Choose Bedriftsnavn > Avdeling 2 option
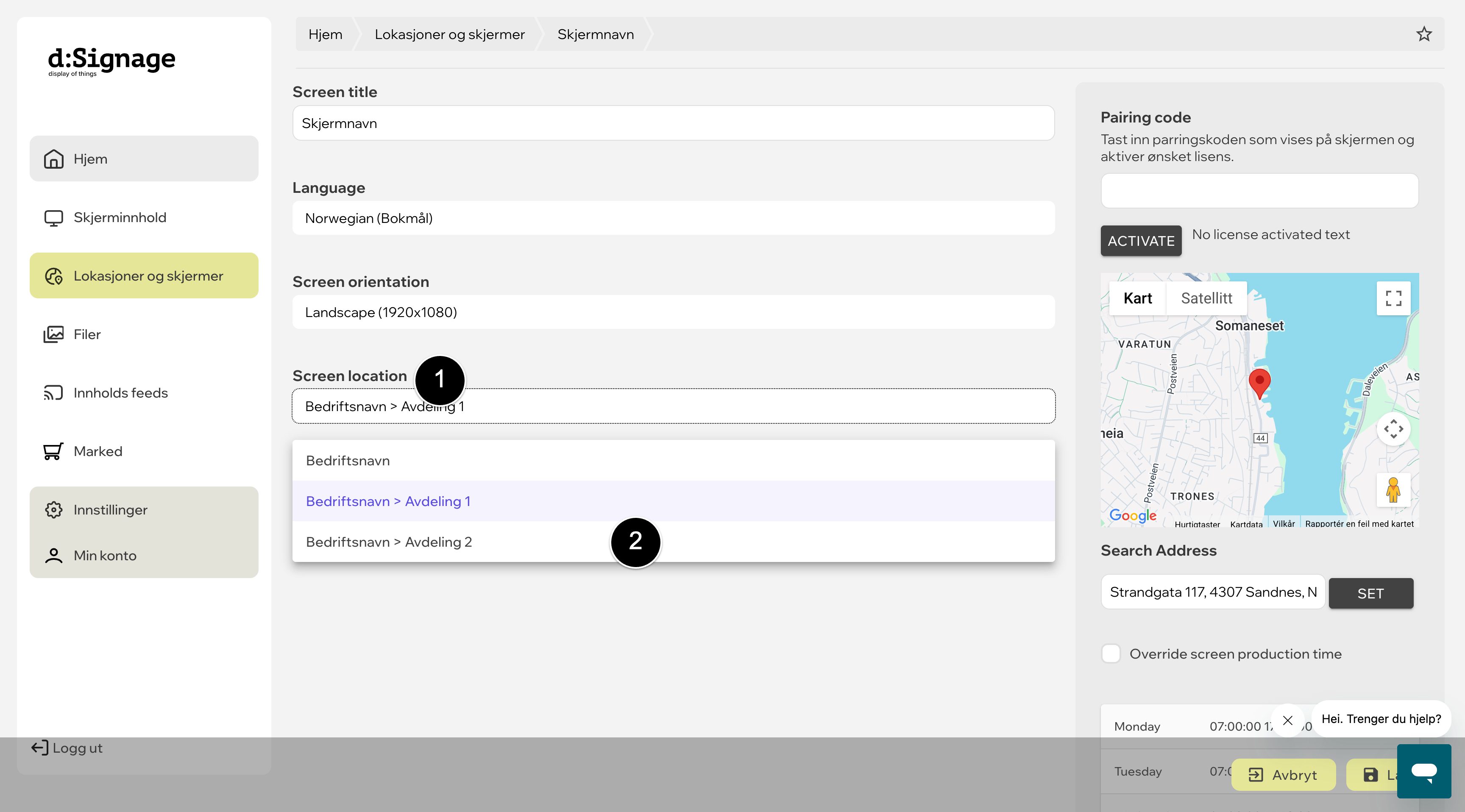 tap(673, 542)
